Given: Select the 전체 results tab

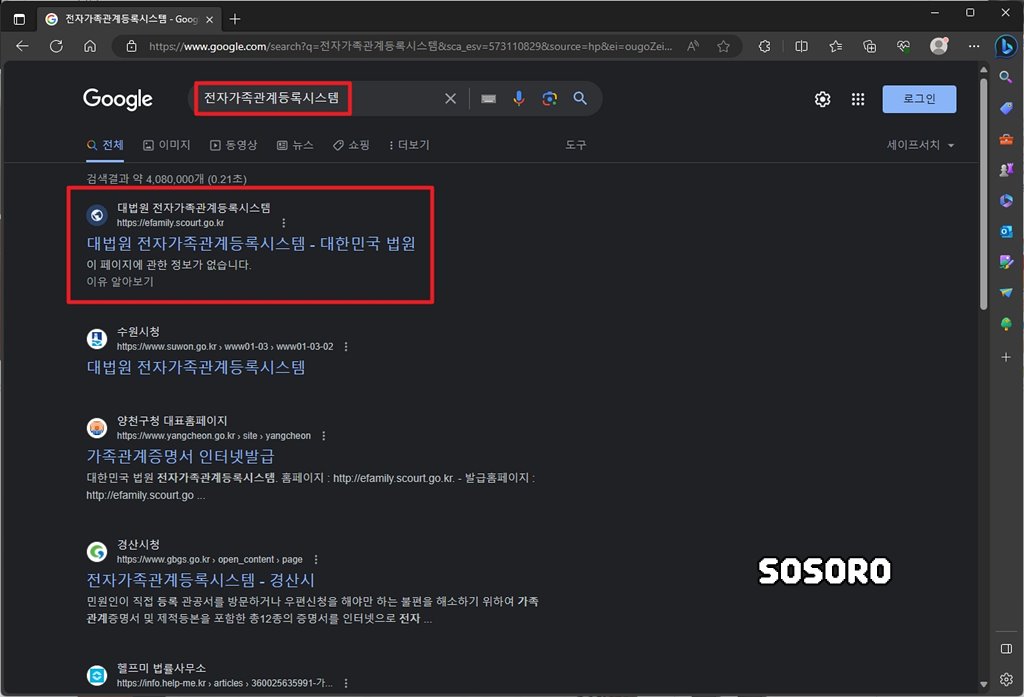Looking at the screenshot, I should click(x=105, y=145).
